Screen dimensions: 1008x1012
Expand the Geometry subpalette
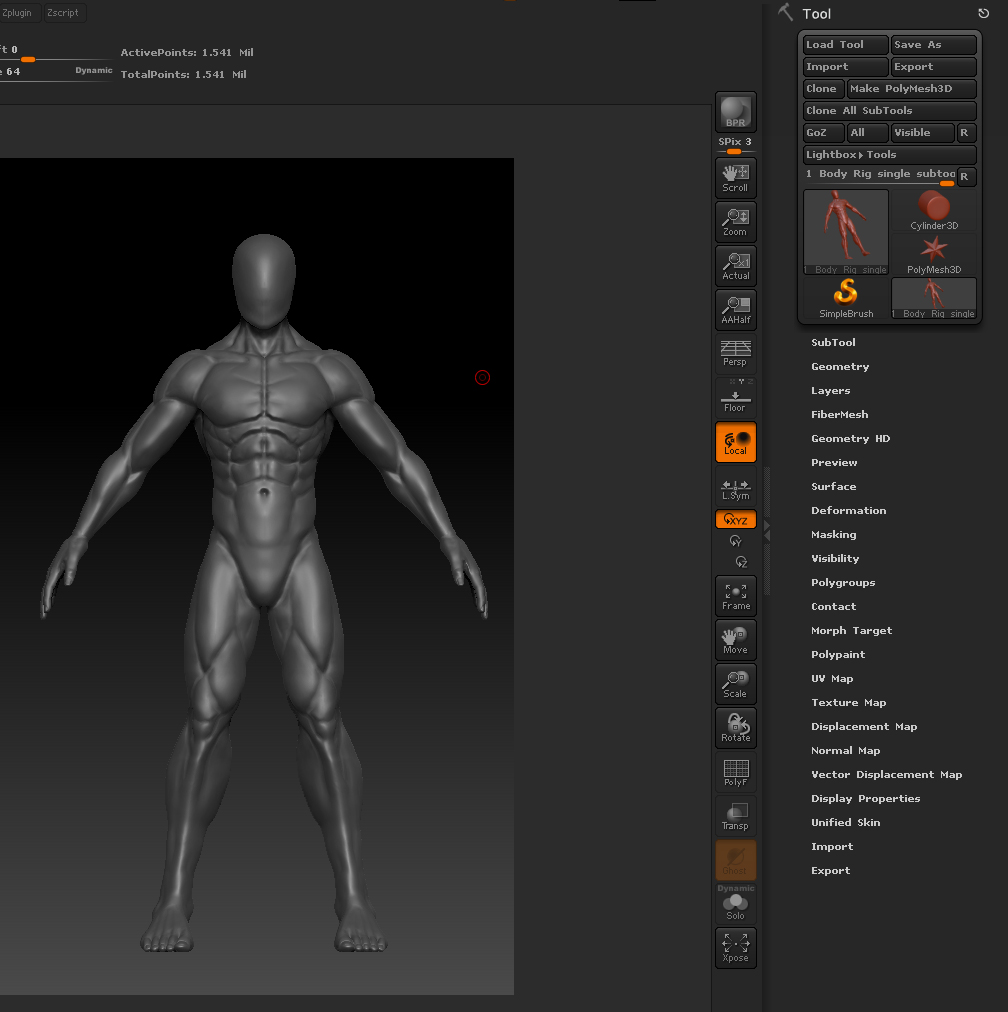pyautogui.click(x=840, y=366)
